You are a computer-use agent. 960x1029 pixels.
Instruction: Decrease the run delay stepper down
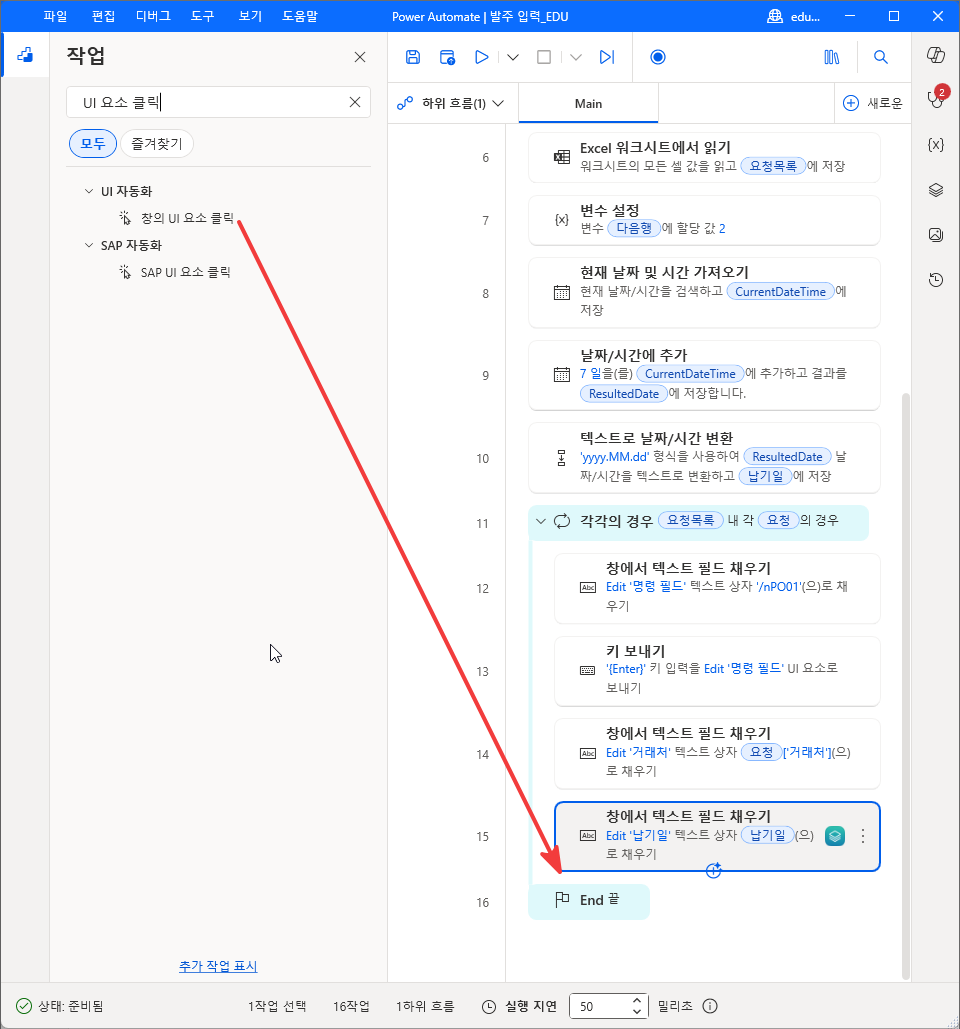(x=637, y=1011)
